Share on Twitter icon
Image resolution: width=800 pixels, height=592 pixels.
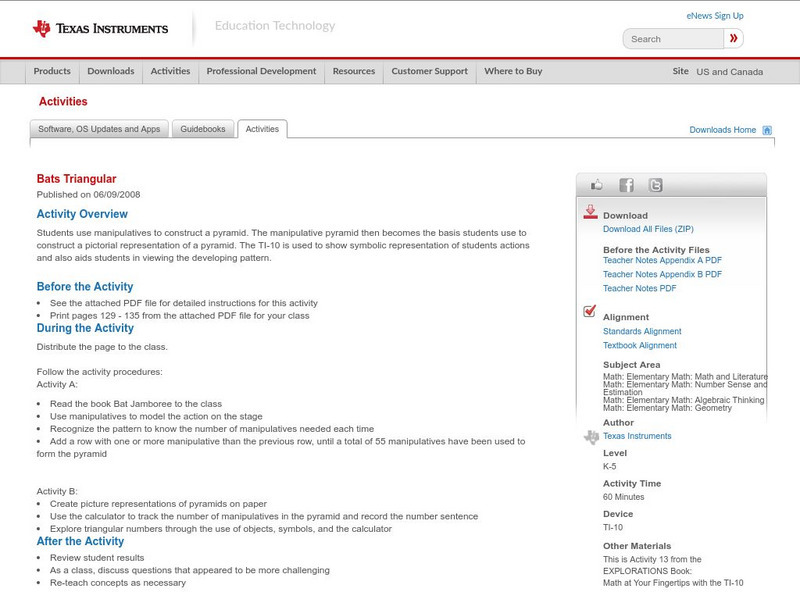point(655,185)
